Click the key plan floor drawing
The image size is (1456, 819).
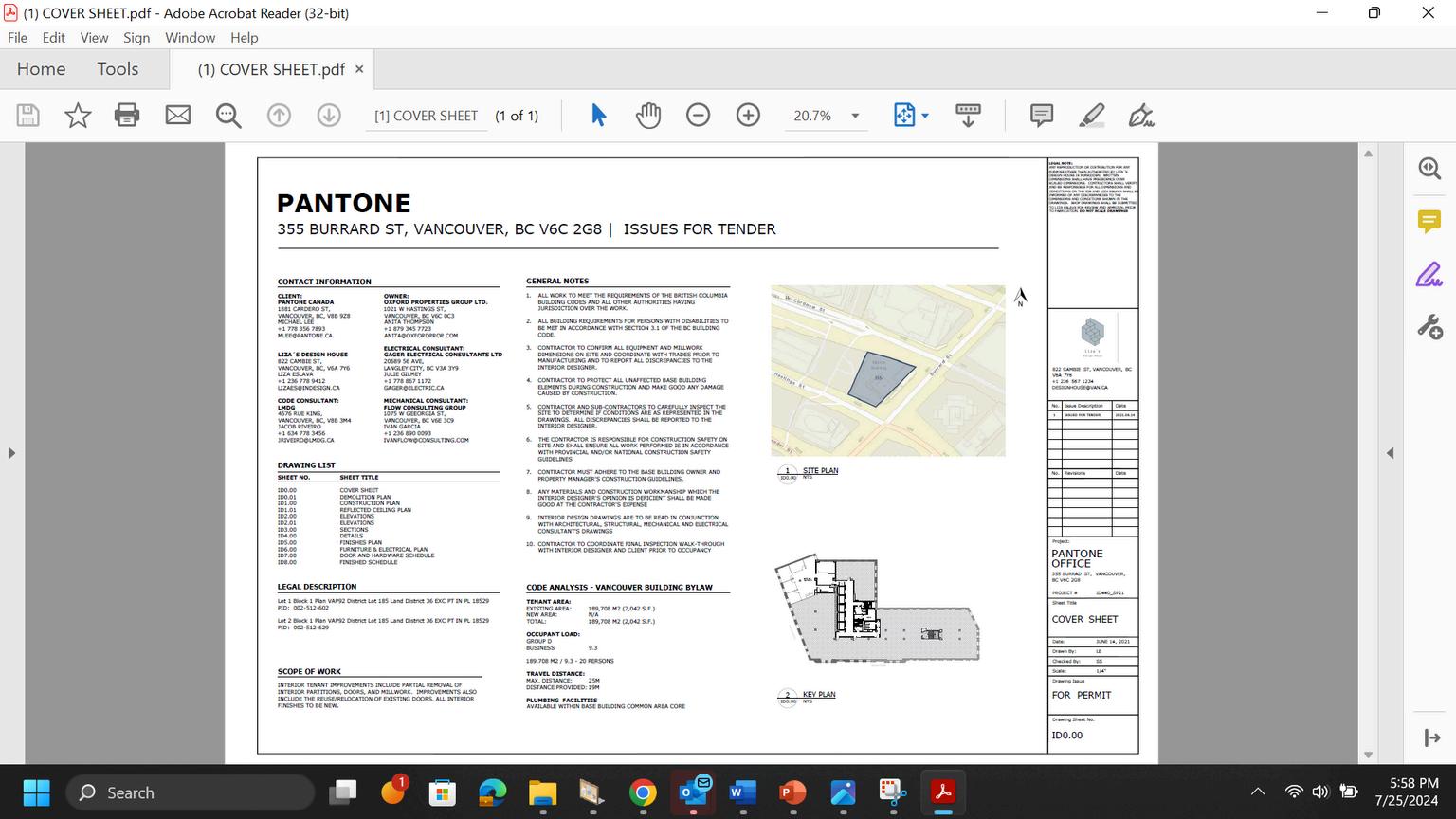877,610
